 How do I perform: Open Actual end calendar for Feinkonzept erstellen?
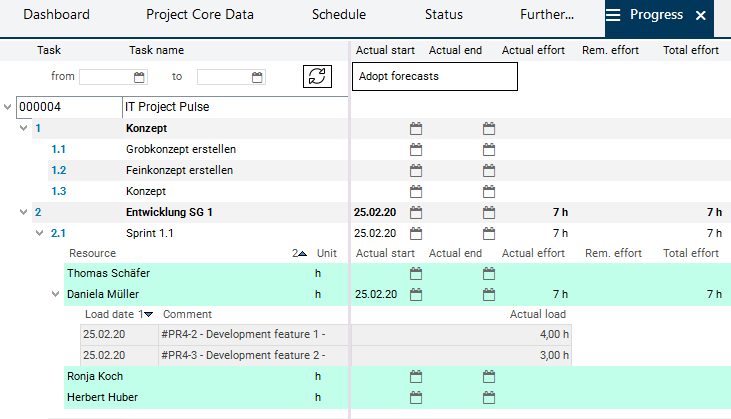489,170
